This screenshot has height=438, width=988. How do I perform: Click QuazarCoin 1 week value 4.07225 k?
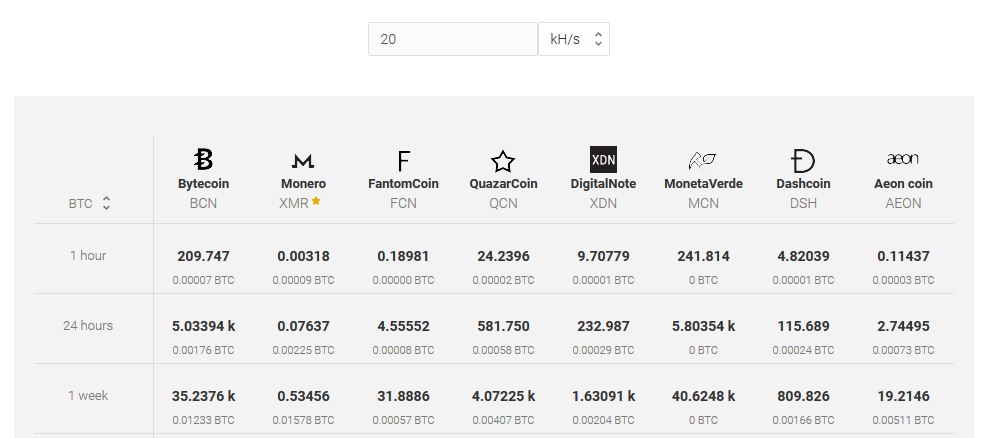click(x=503, y=396)
